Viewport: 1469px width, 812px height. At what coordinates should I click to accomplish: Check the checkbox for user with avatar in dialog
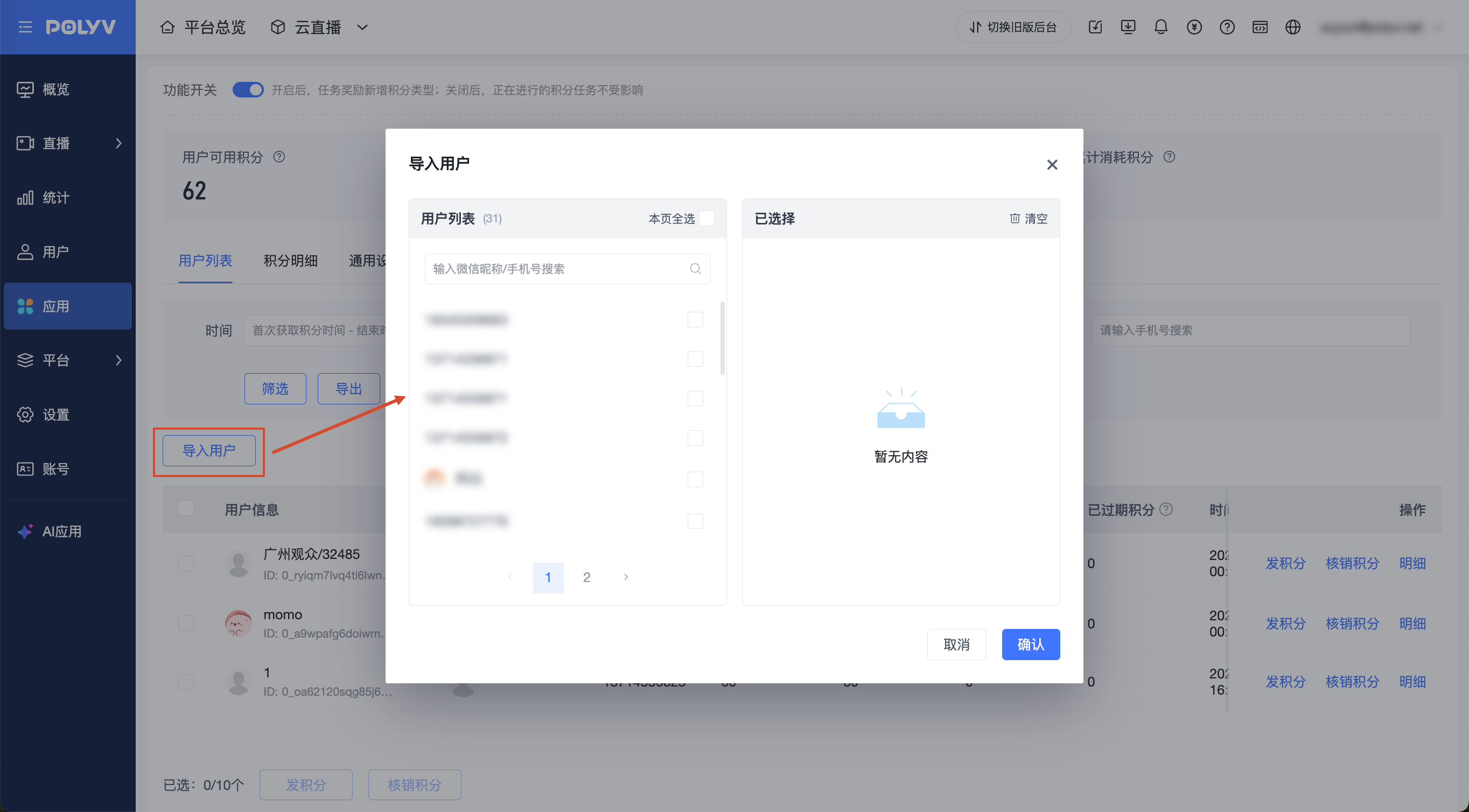point(695,480)
